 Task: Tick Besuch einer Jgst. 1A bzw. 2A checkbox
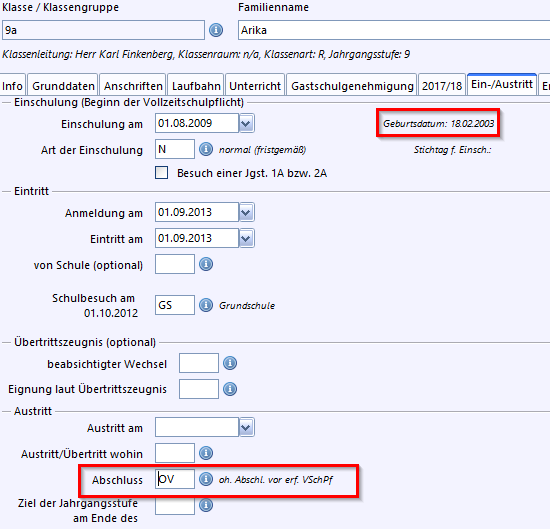click(161, 173)
